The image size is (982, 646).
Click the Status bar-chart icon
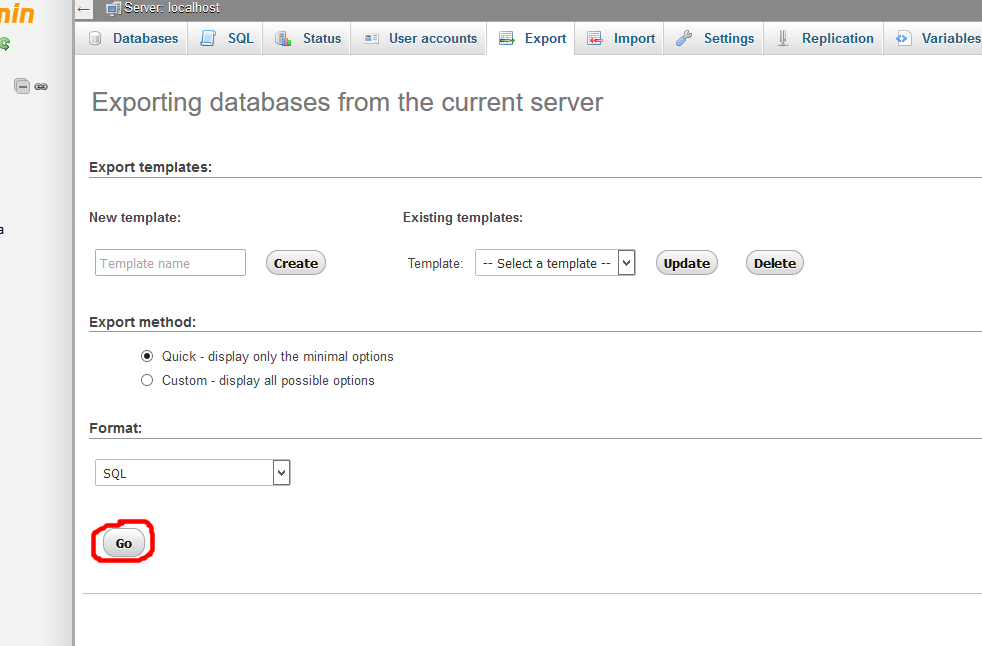click(284, 39)
